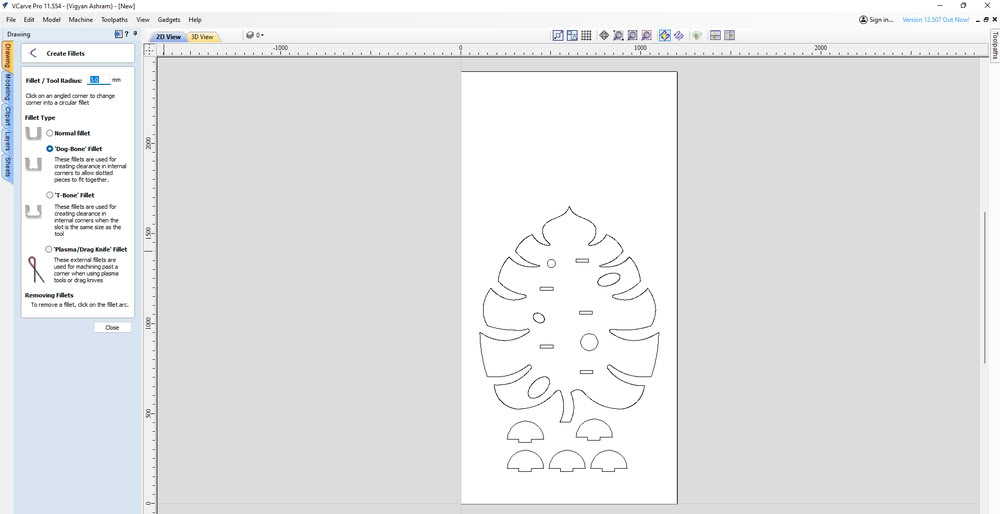
Task: Select the 'T-Bone' Fillet radio button
Action: pos(50,195)
